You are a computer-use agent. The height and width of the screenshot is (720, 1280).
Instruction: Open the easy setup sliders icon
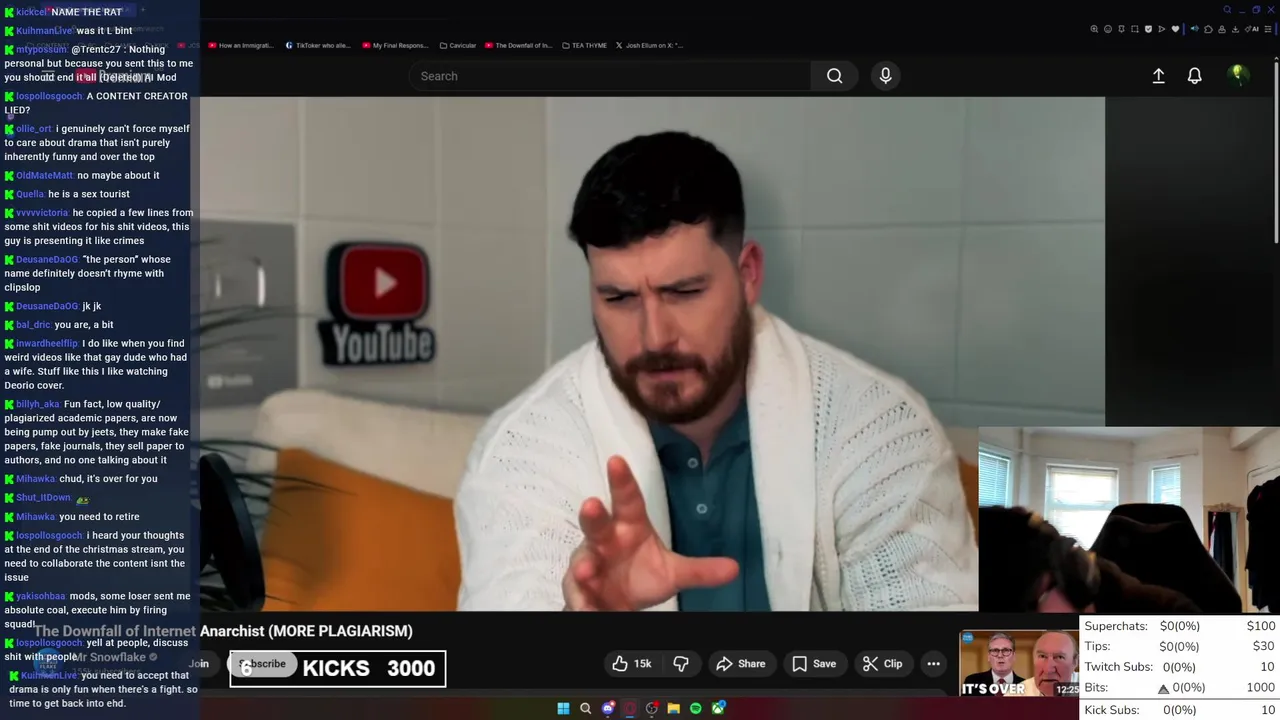pos(1267,29)
